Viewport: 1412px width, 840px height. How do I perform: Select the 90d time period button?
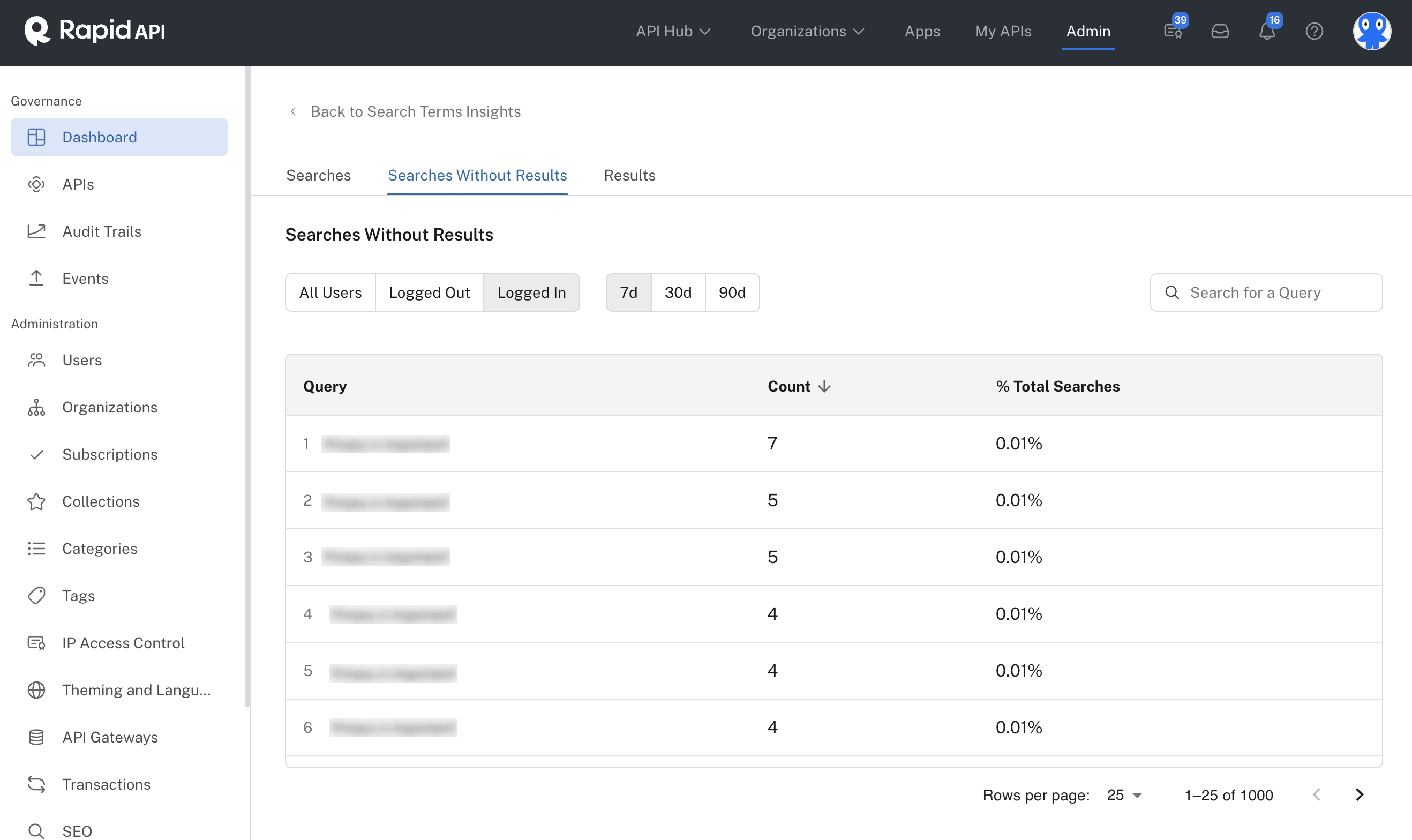click(733, 292)
